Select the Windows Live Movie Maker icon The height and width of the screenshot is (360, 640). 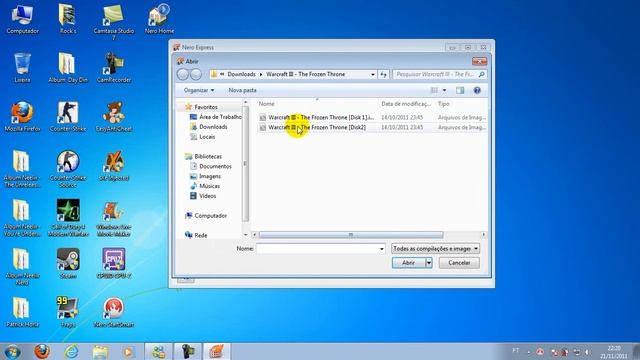click(x=113, y=218)
